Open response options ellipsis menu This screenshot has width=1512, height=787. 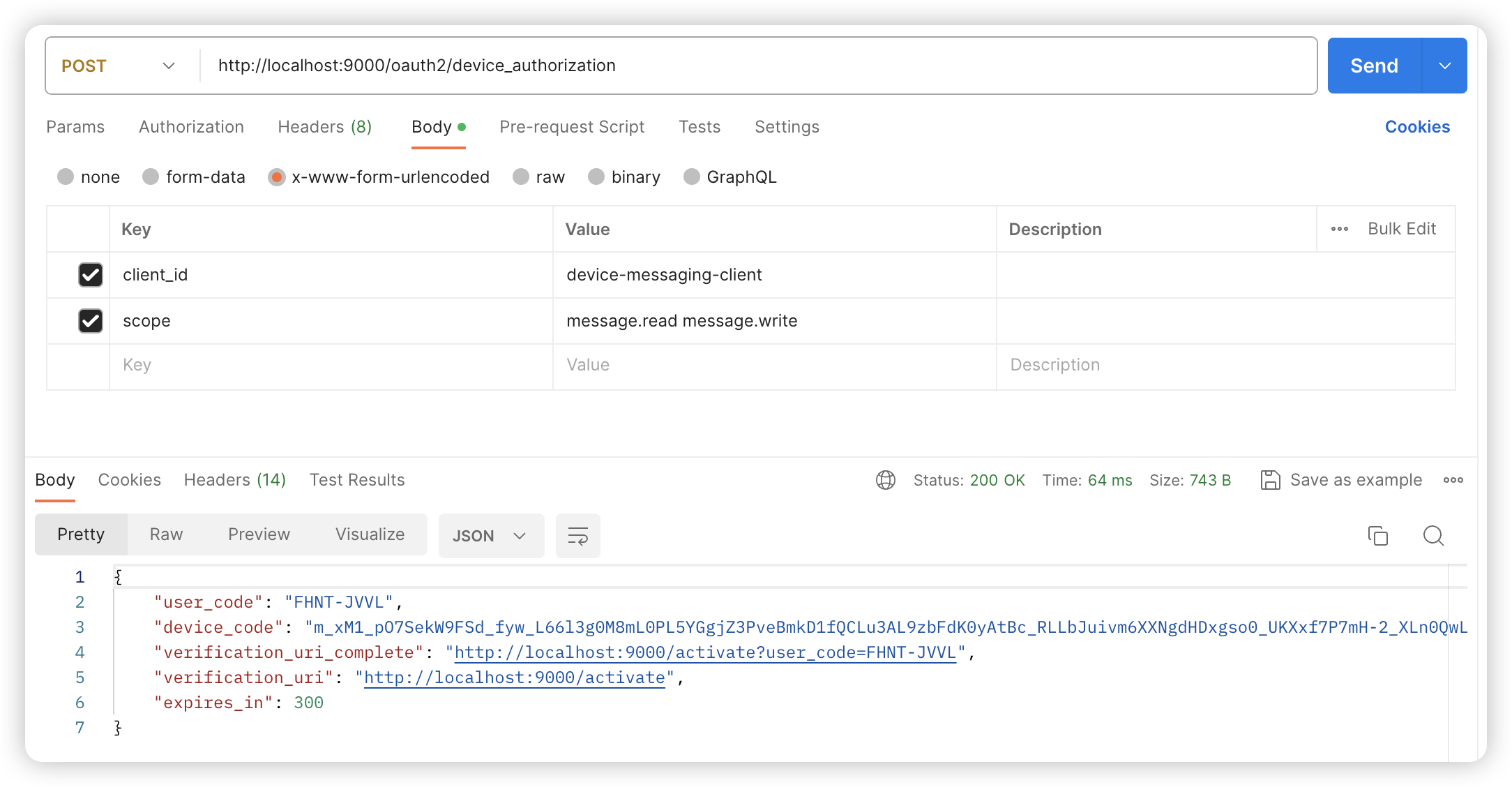click(1453, 480)
